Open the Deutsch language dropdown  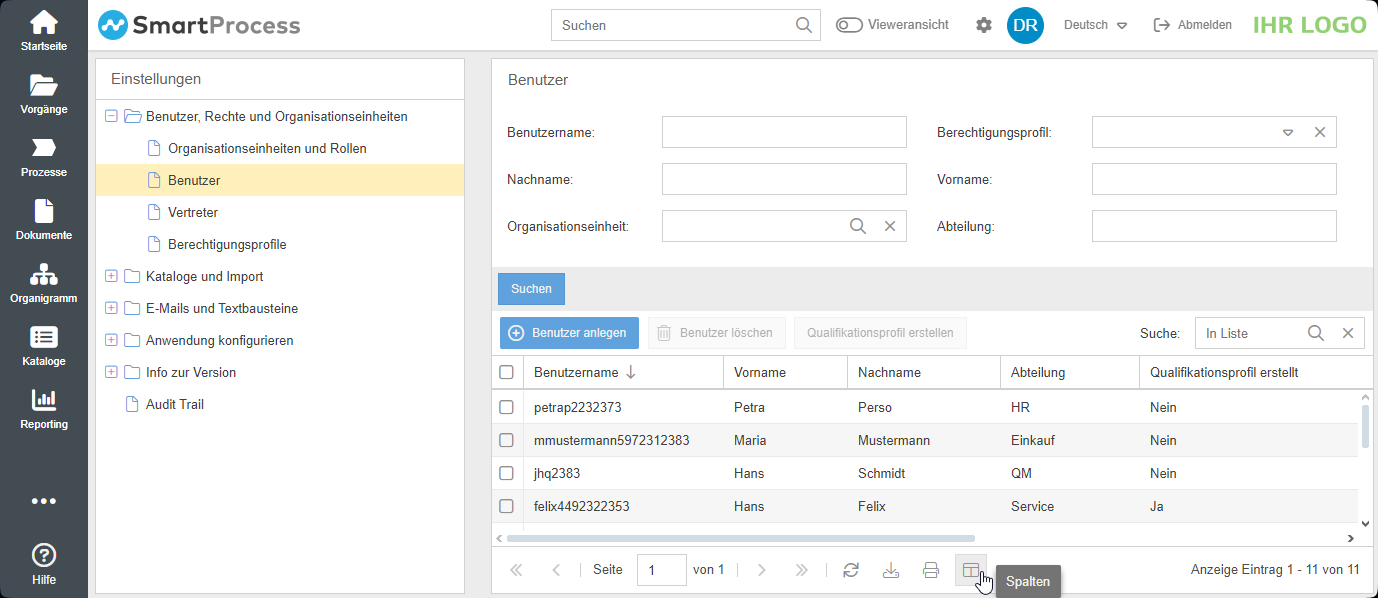pos(1095,25)
